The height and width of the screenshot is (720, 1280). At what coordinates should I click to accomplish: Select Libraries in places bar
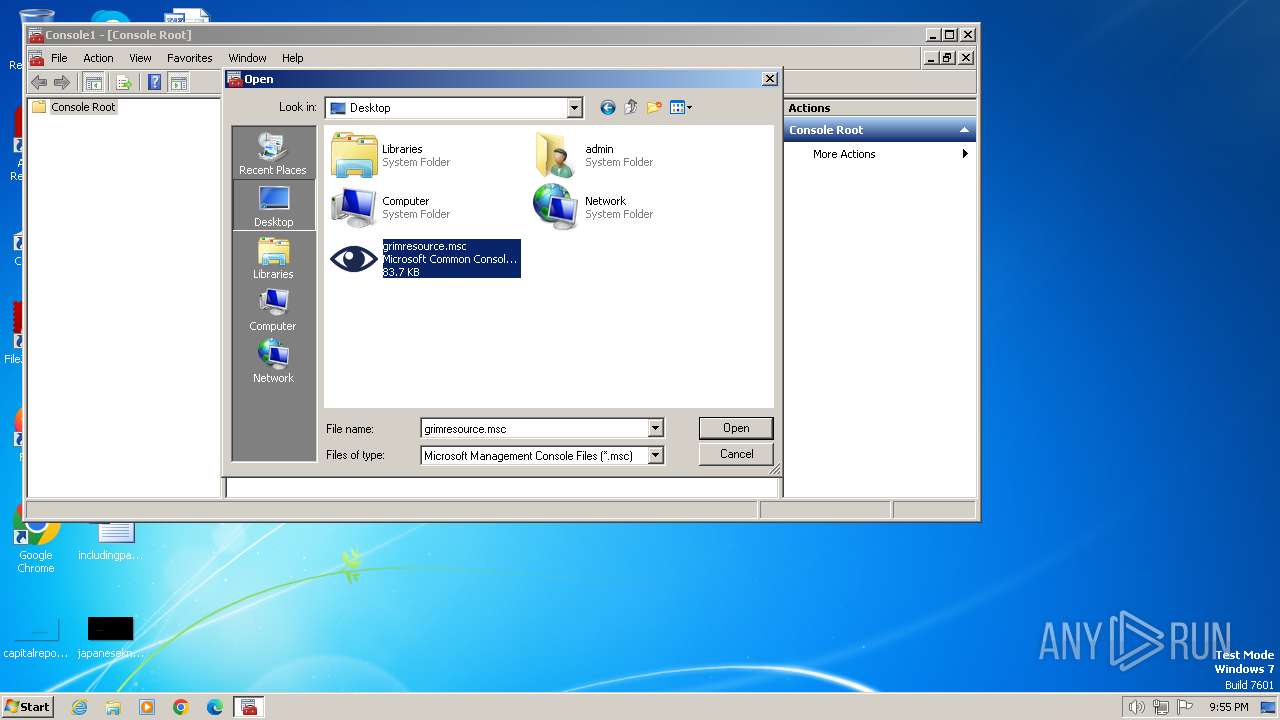(x=273, y=257)
